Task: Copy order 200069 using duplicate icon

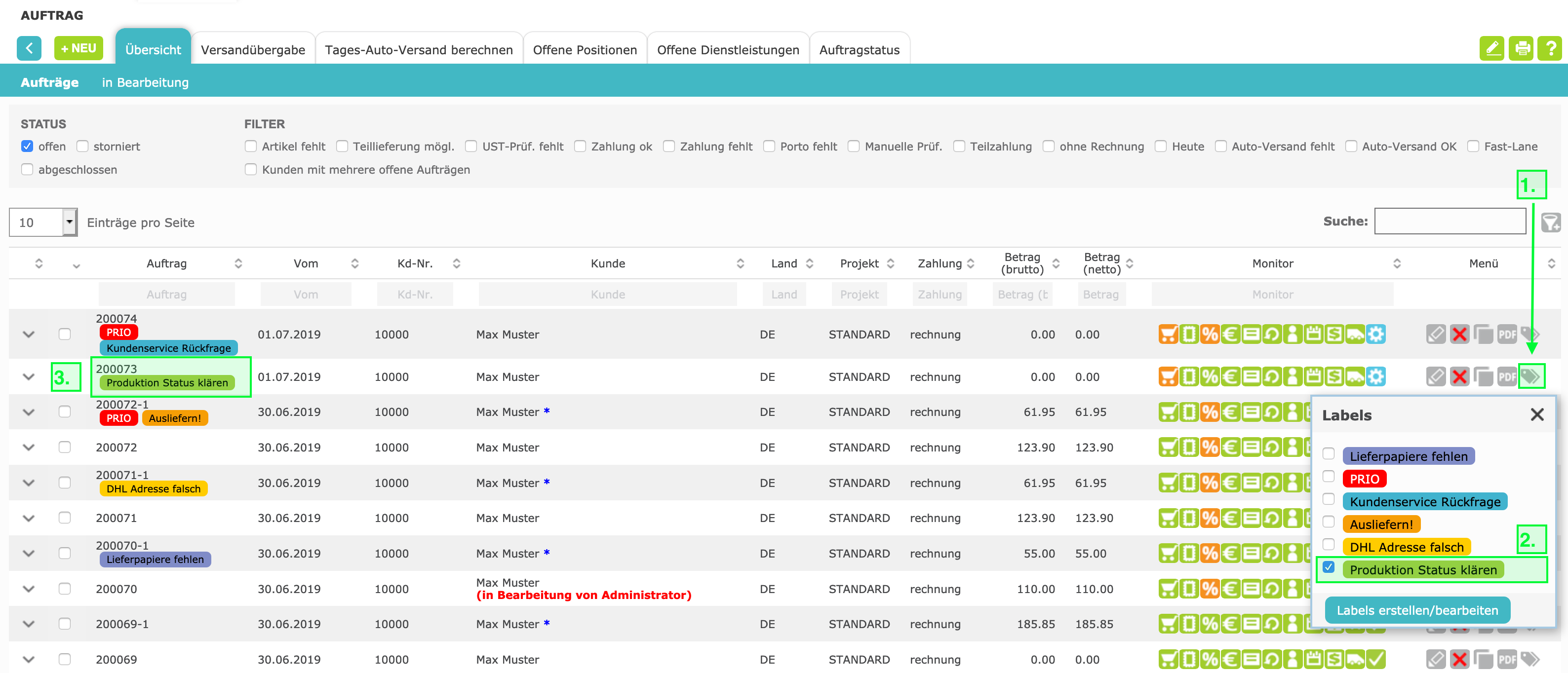Action: (1483, 659)
